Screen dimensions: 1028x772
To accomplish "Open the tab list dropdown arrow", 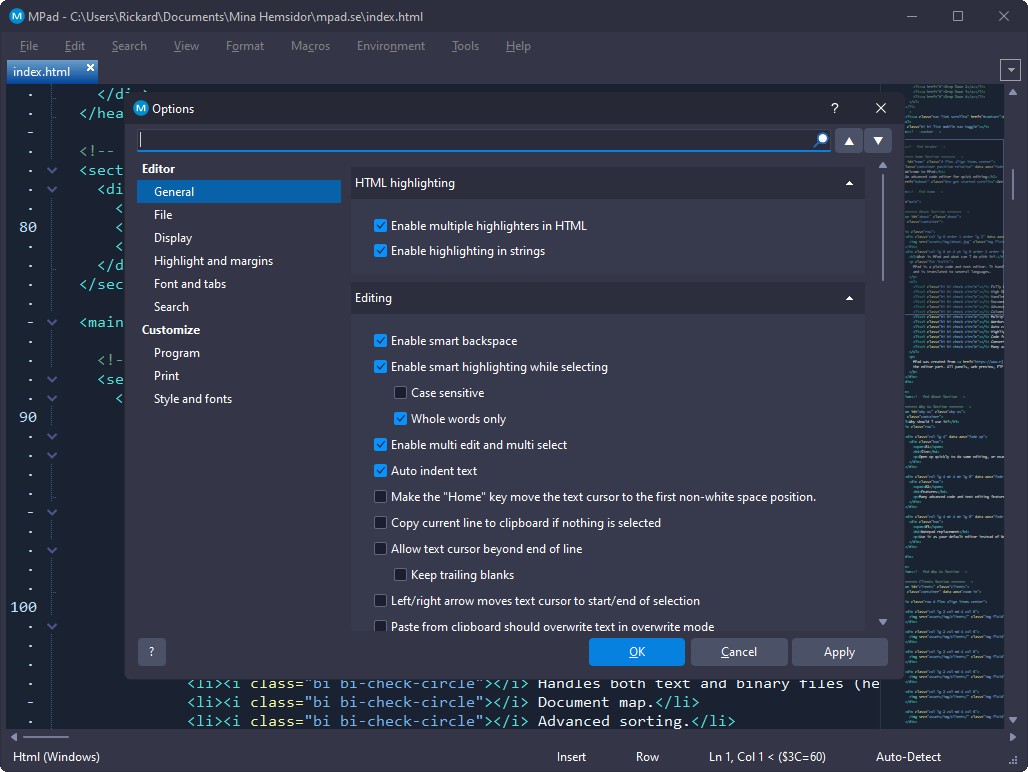I will (1011, 71).
